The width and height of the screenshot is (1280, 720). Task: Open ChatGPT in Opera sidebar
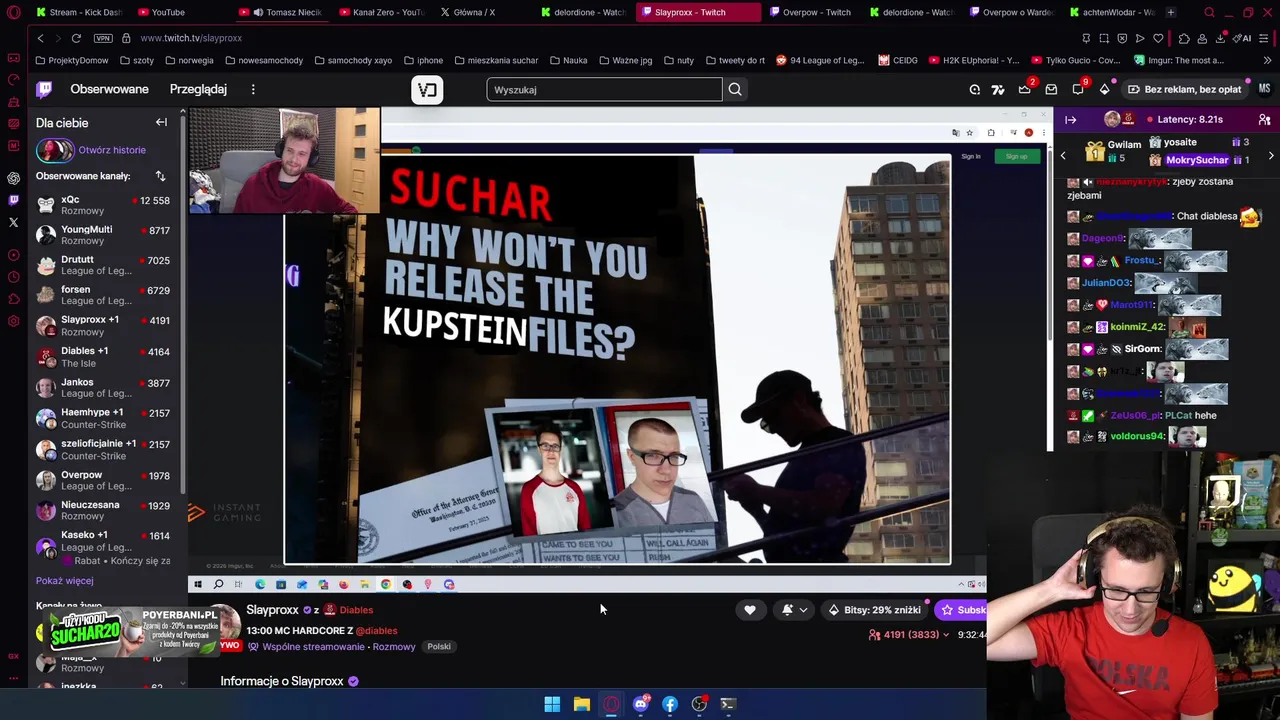click(x=13, y=178)
